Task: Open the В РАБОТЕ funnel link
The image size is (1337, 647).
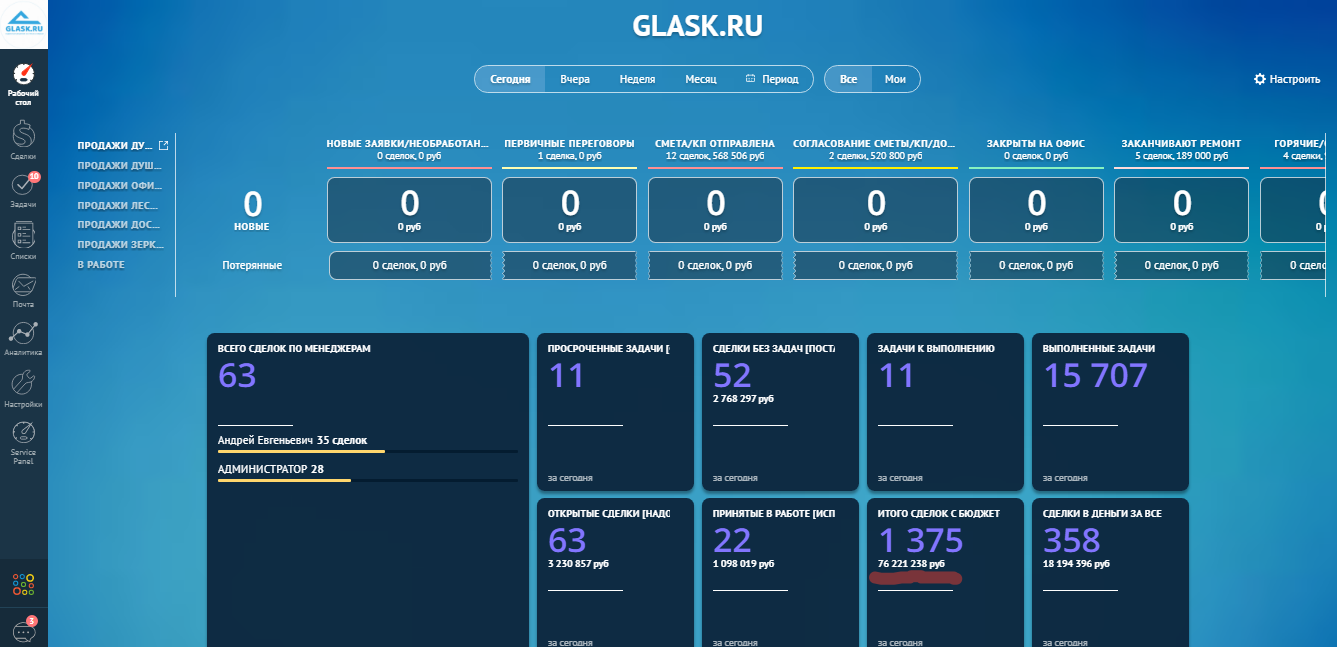Action: pyautogui.click(x=101, y=264)
